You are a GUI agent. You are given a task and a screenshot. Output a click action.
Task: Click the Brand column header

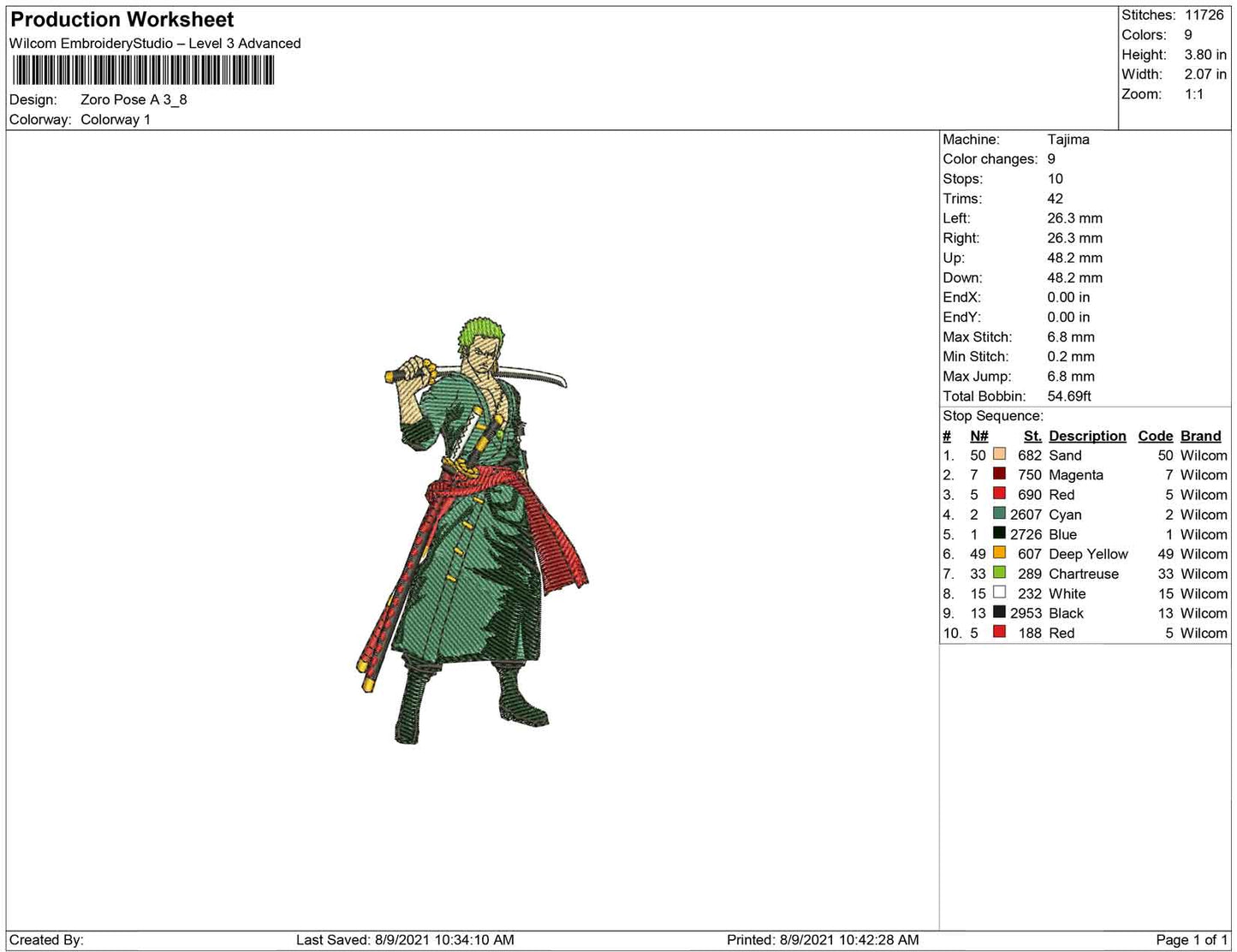point(1200,436)
